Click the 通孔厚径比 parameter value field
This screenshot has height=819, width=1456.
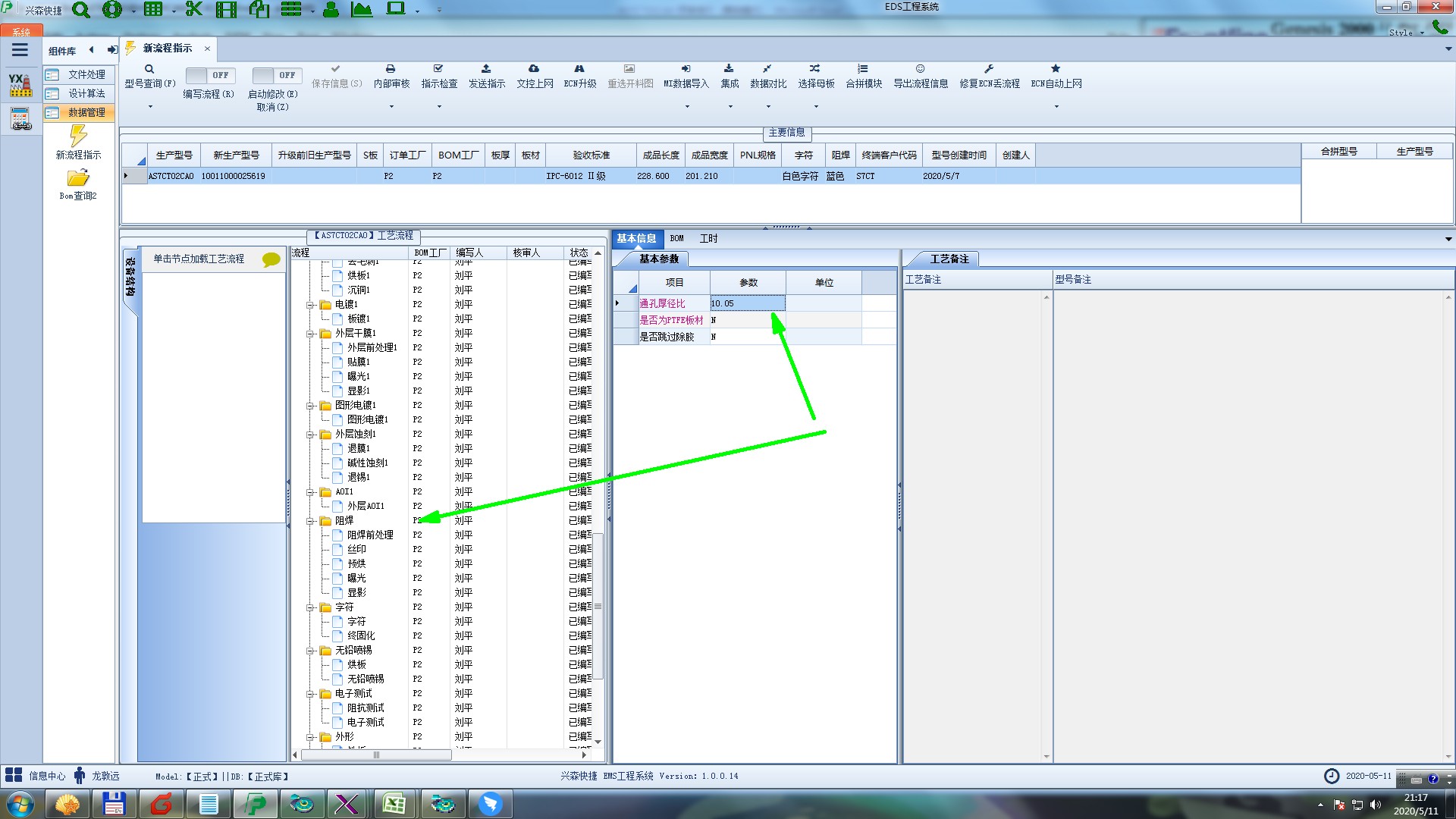click(747, 303)
